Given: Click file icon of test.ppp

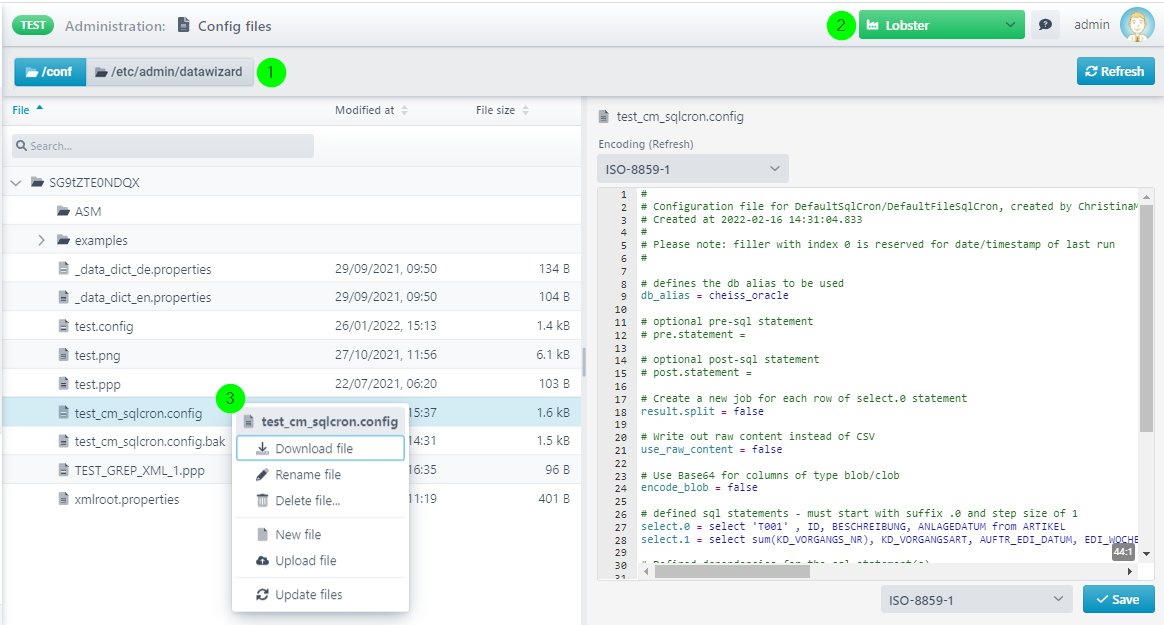Looking at the screenshot, I should tap(64, 383).
